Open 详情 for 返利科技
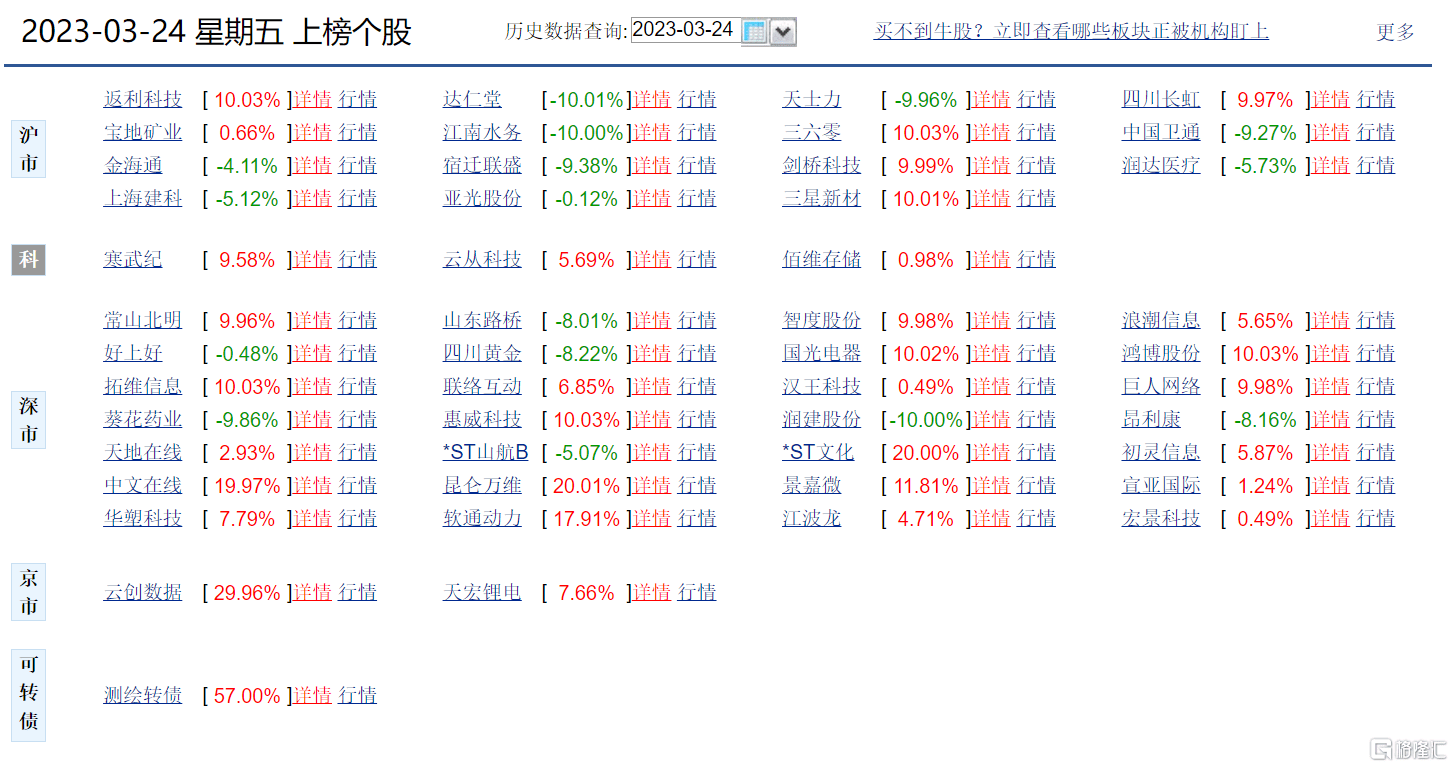 point(312,100)
